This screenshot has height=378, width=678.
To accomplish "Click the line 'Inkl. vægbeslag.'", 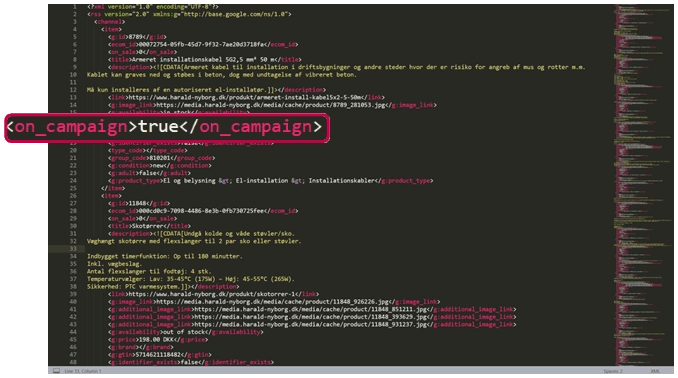I will coord(114,264).
